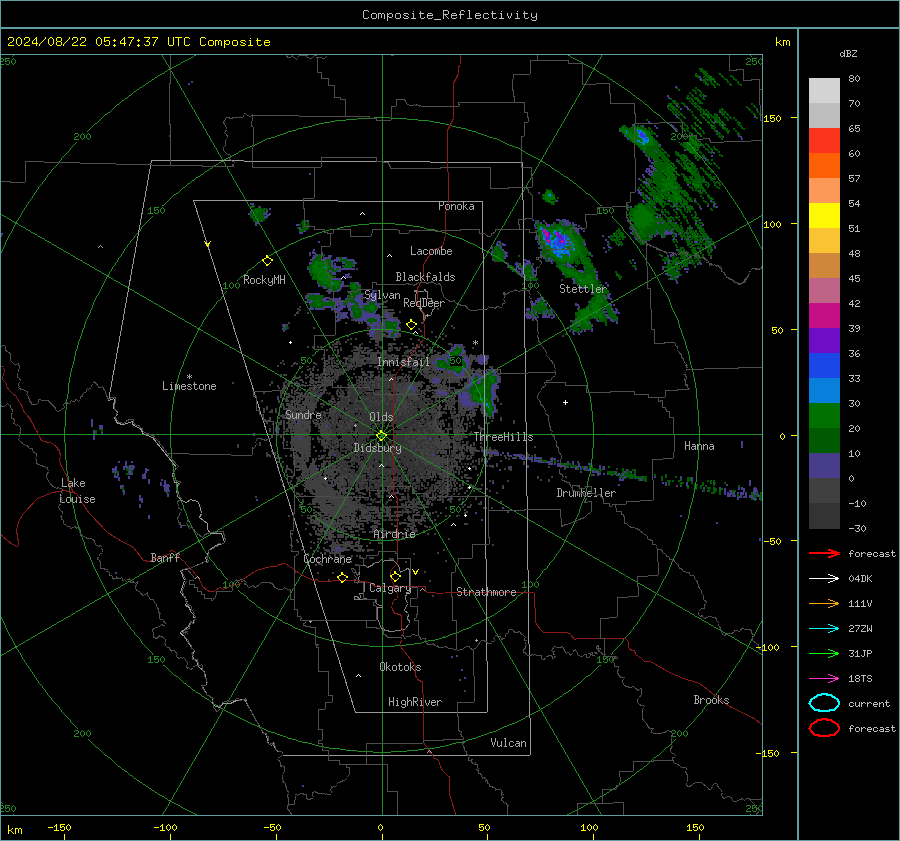
Task: Click the Stettler city label
Action: coord(583,289)
